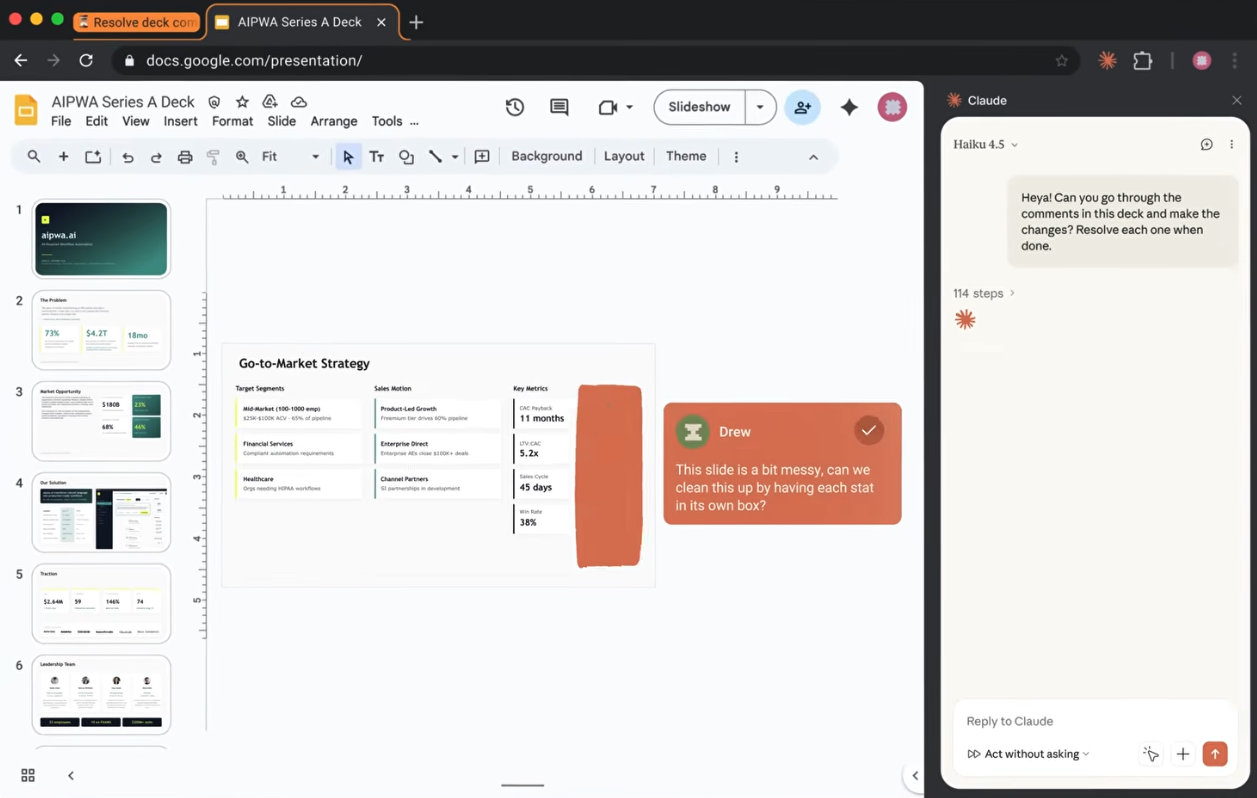The height and width of the screenshot is (798, 1257).
Task: Open the comments panel icon
Action: click(559, 107)
